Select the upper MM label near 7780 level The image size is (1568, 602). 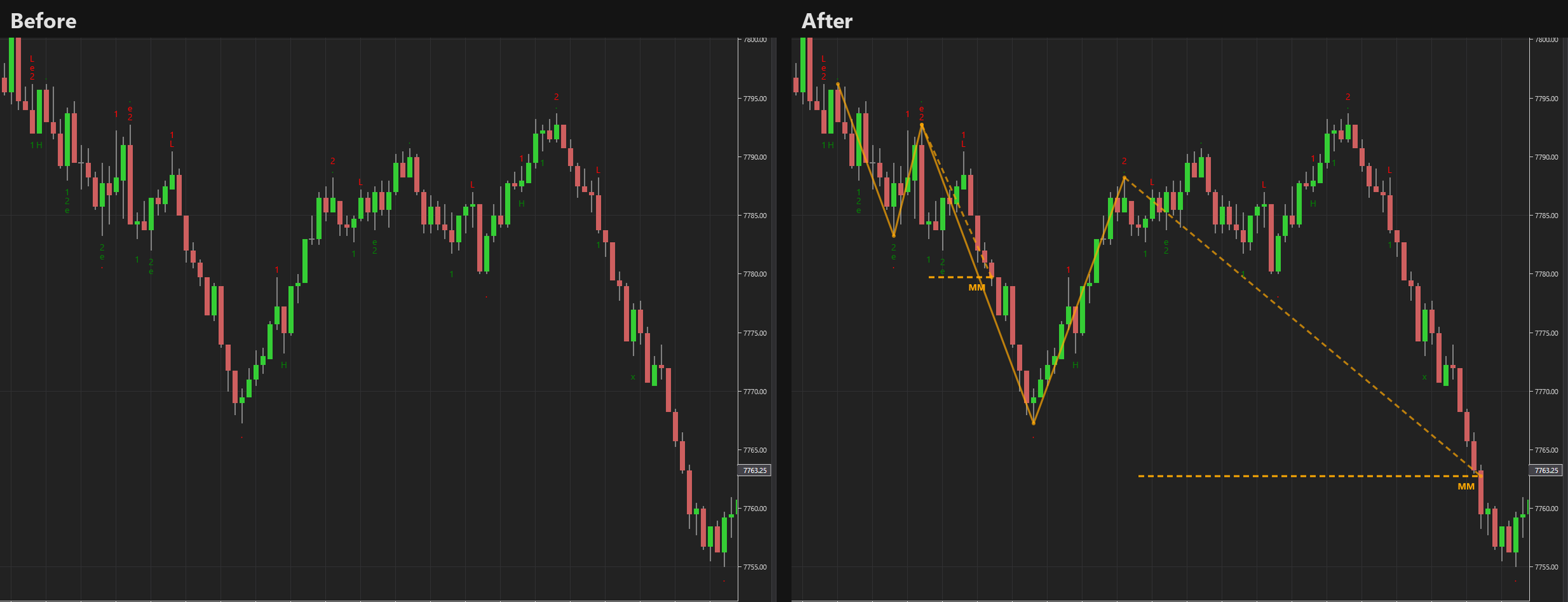976,288
